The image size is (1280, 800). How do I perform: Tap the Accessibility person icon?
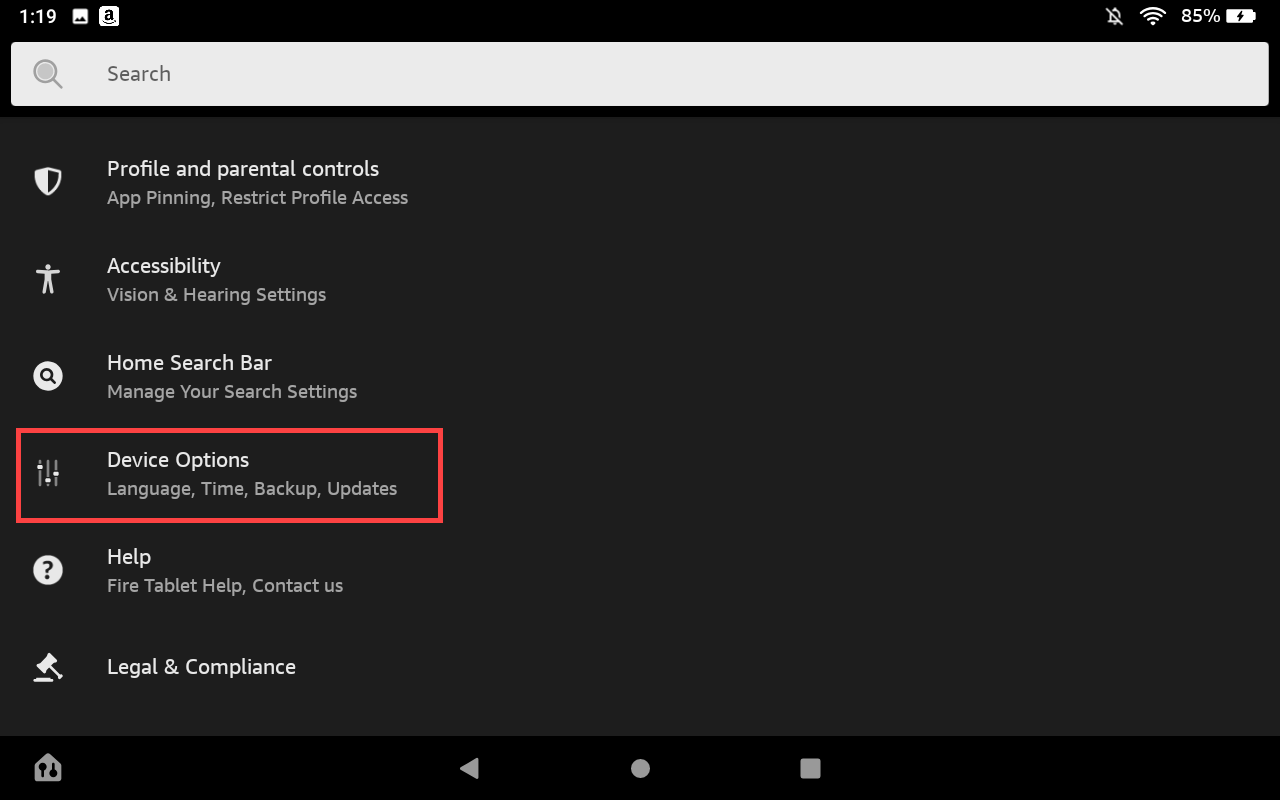(48, 278)
